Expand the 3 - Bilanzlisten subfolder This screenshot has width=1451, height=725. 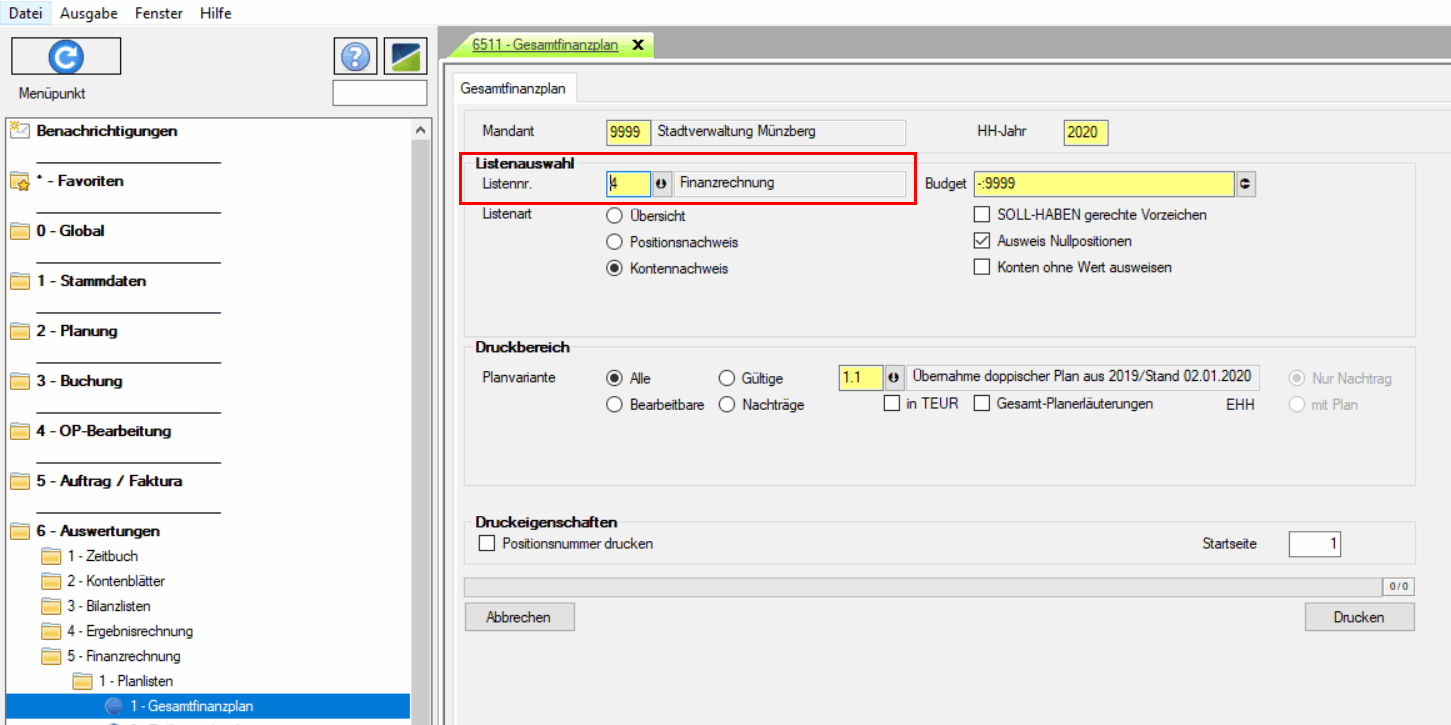50,606
